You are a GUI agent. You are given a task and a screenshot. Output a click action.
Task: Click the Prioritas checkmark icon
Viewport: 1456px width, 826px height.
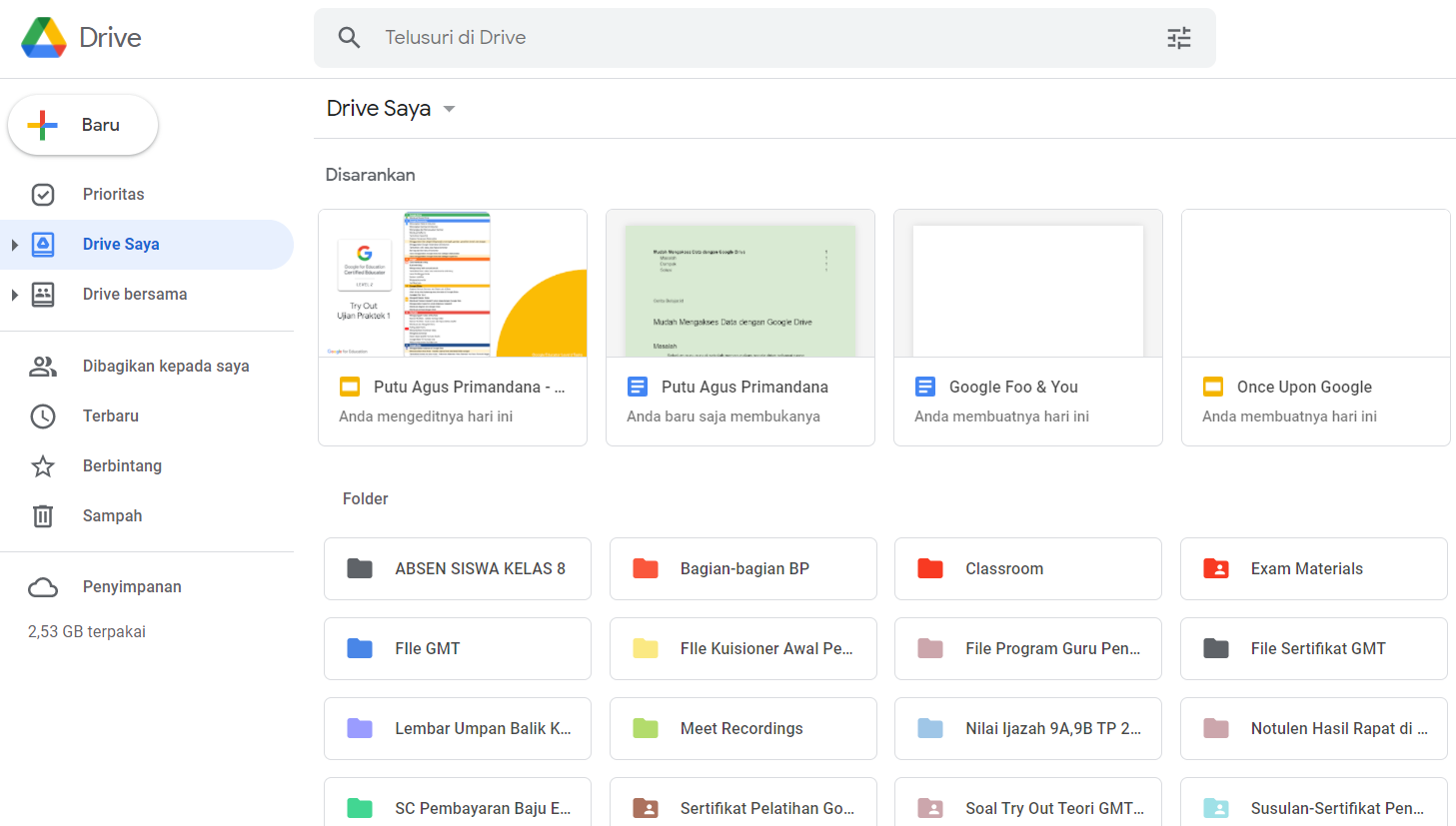point(43,194)
